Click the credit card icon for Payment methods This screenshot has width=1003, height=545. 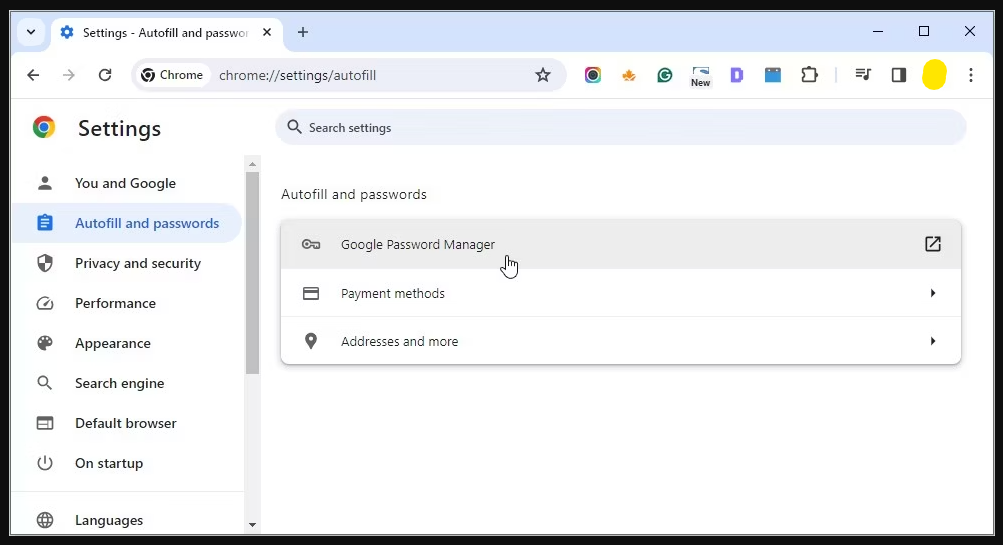click(311, 294)
